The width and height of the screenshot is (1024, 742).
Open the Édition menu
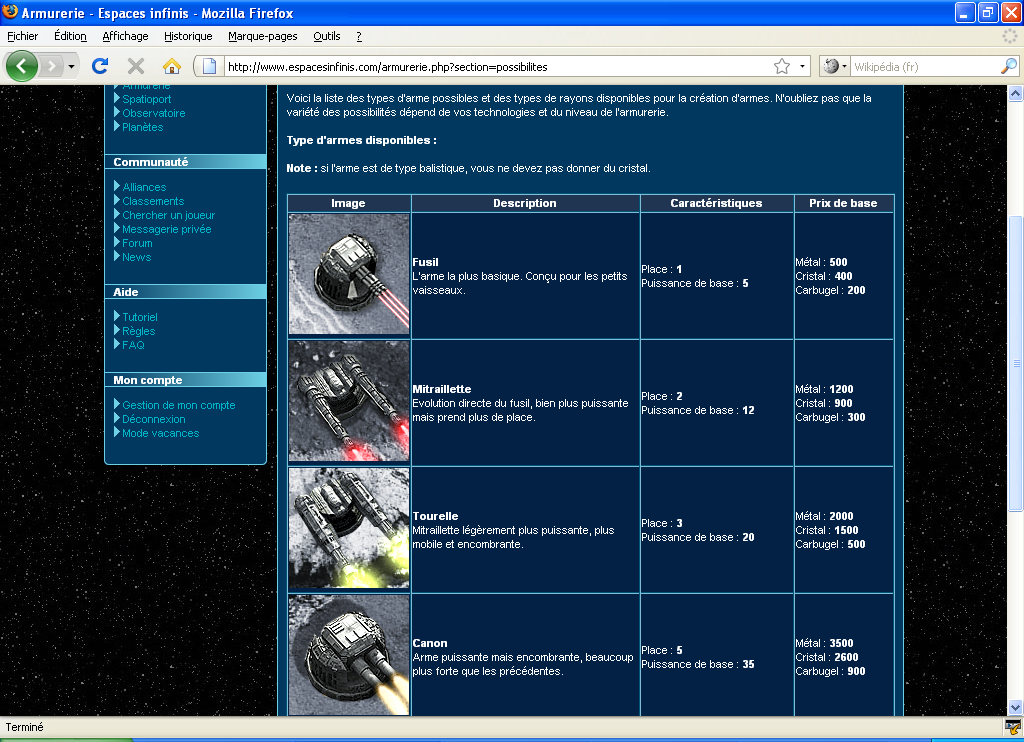[x=71, y=36]
